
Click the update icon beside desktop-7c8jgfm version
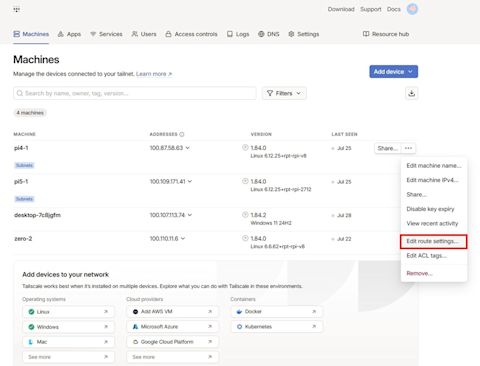click(x=245, y=214)
